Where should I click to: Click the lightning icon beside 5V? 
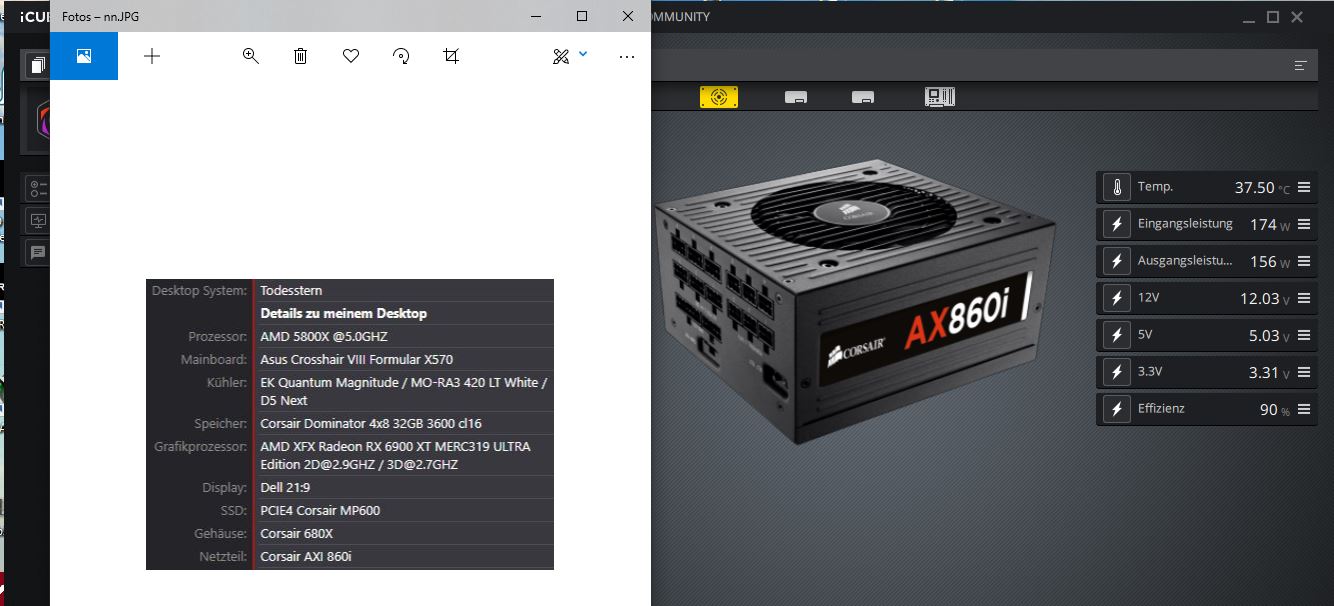[x=1116, y=335]
